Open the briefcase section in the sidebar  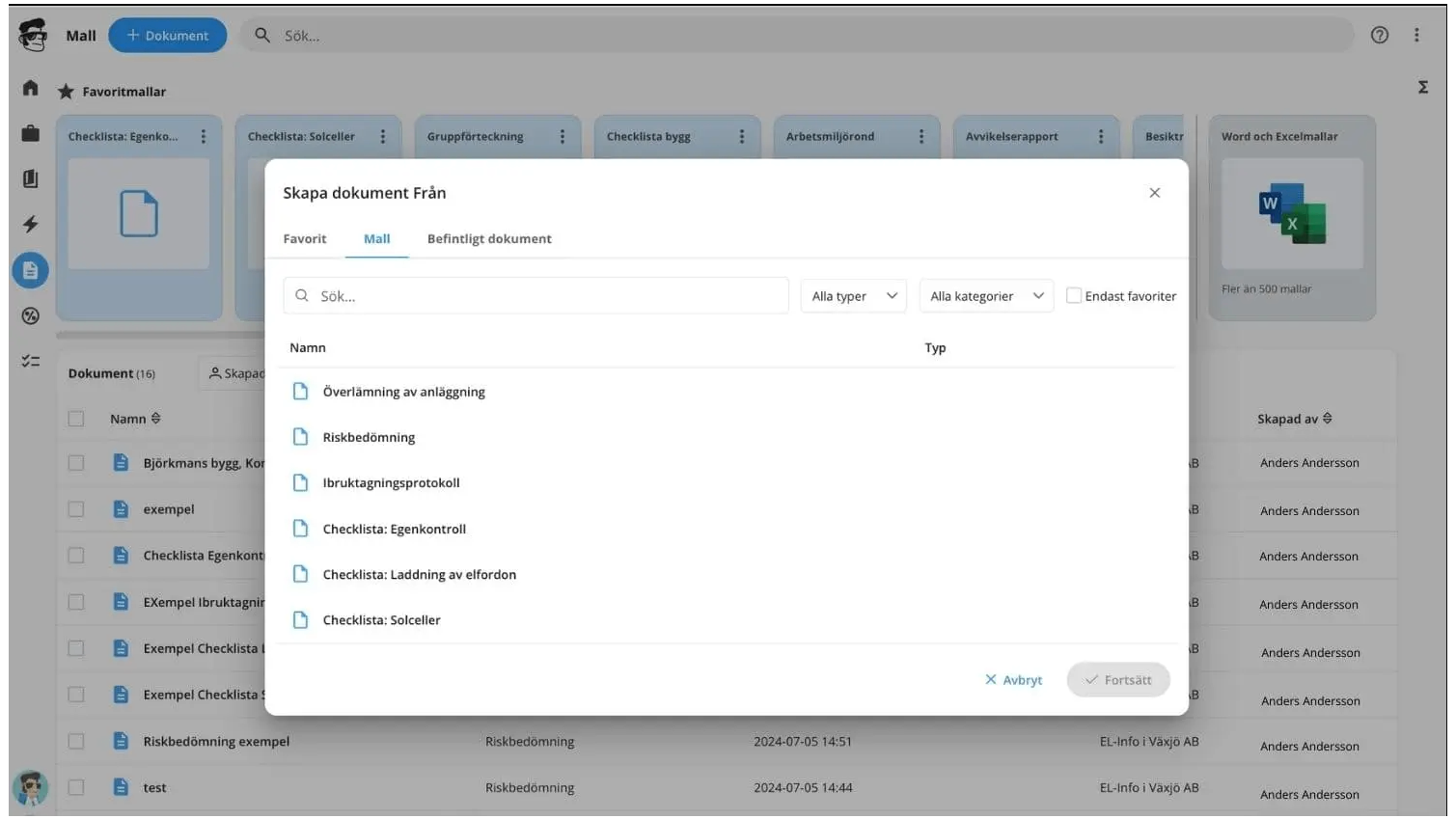[x=29, y=133]
